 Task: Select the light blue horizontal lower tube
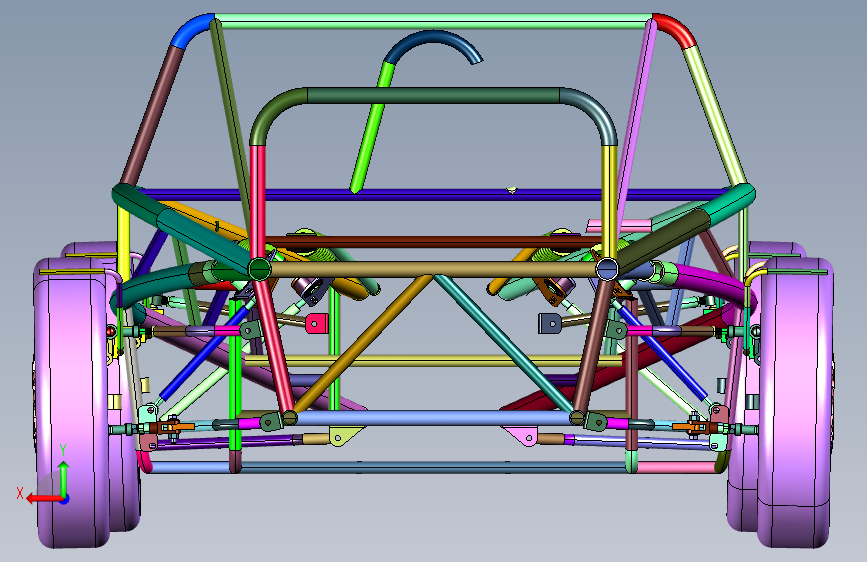(434, 418)
